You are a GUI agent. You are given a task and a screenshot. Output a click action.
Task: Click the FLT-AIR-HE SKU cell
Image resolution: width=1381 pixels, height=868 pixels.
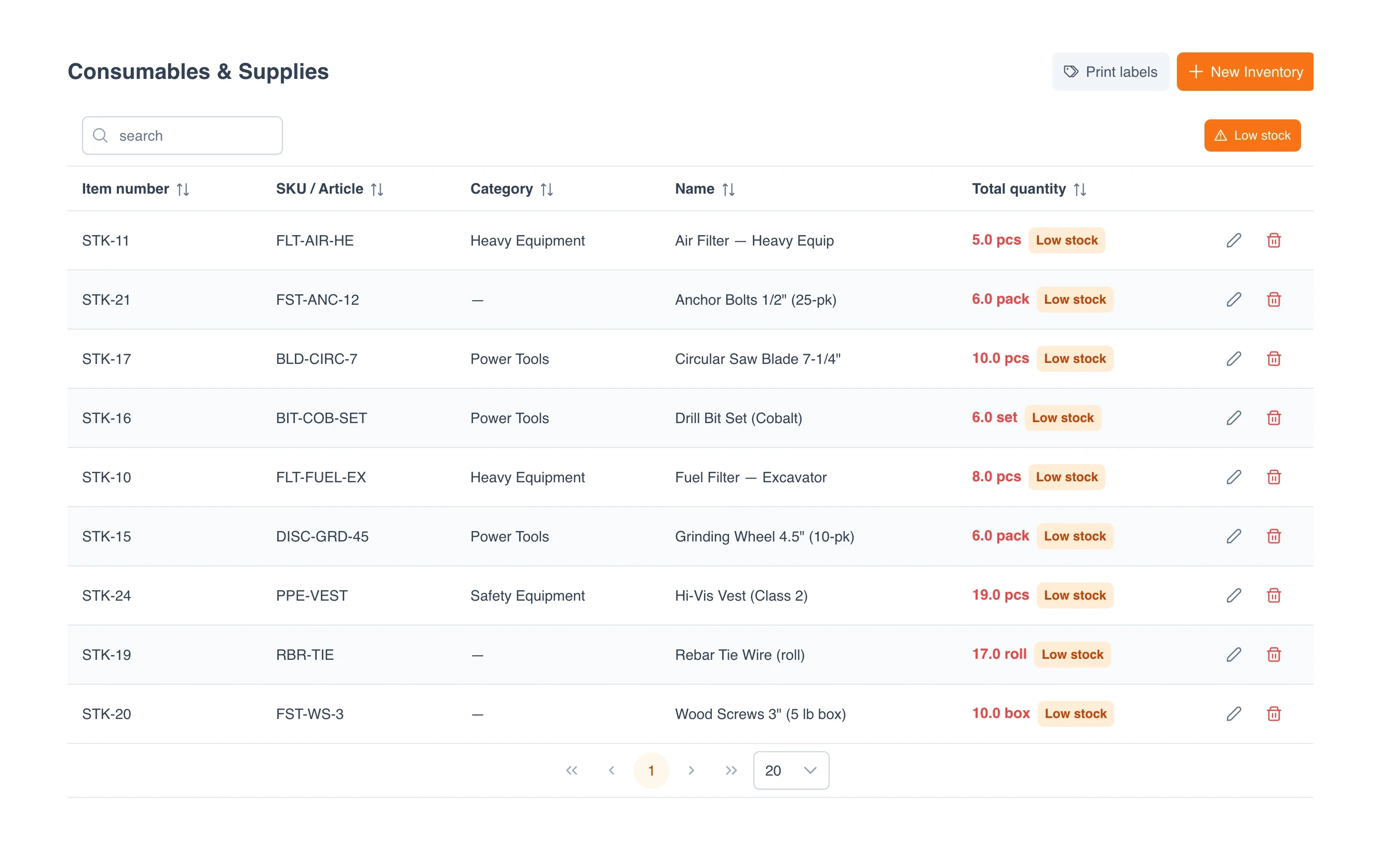(x=314, y=240)
